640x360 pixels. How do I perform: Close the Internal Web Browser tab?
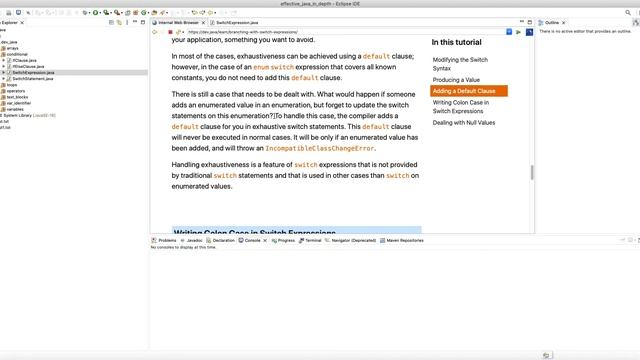click(203, 22)
